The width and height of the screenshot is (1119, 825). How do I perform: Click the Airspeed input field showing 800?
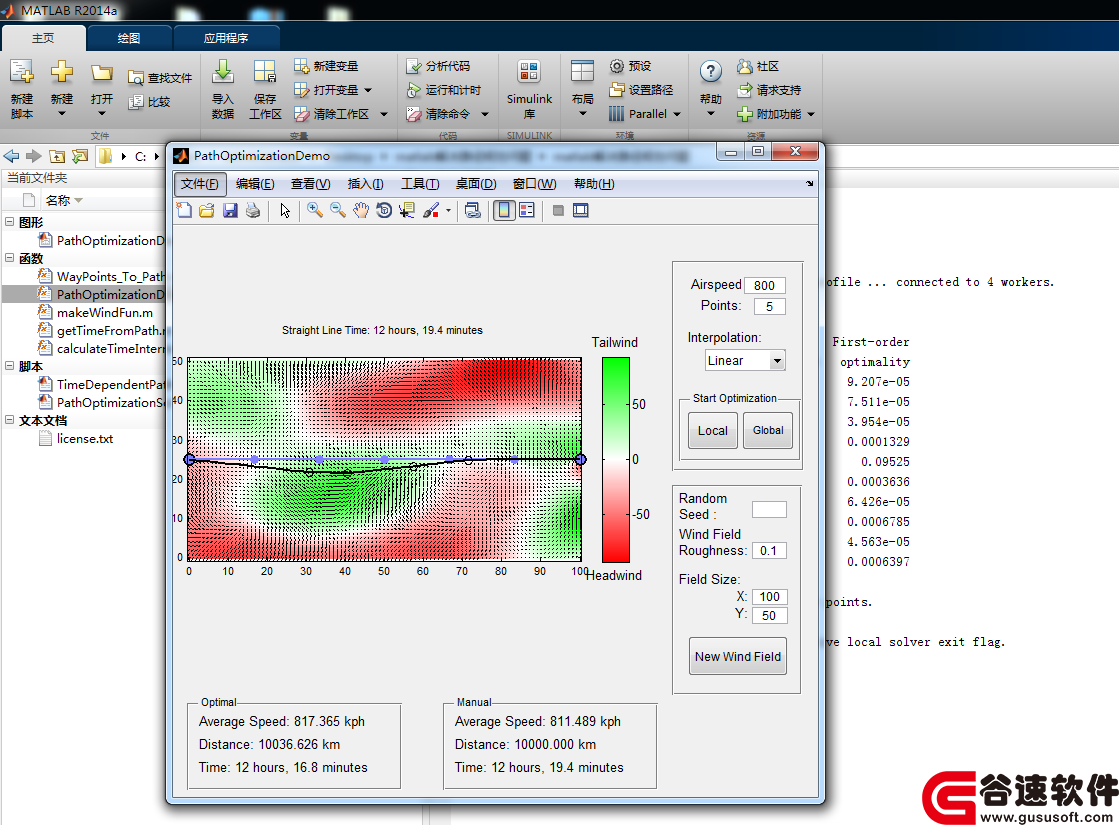[764, 285]
